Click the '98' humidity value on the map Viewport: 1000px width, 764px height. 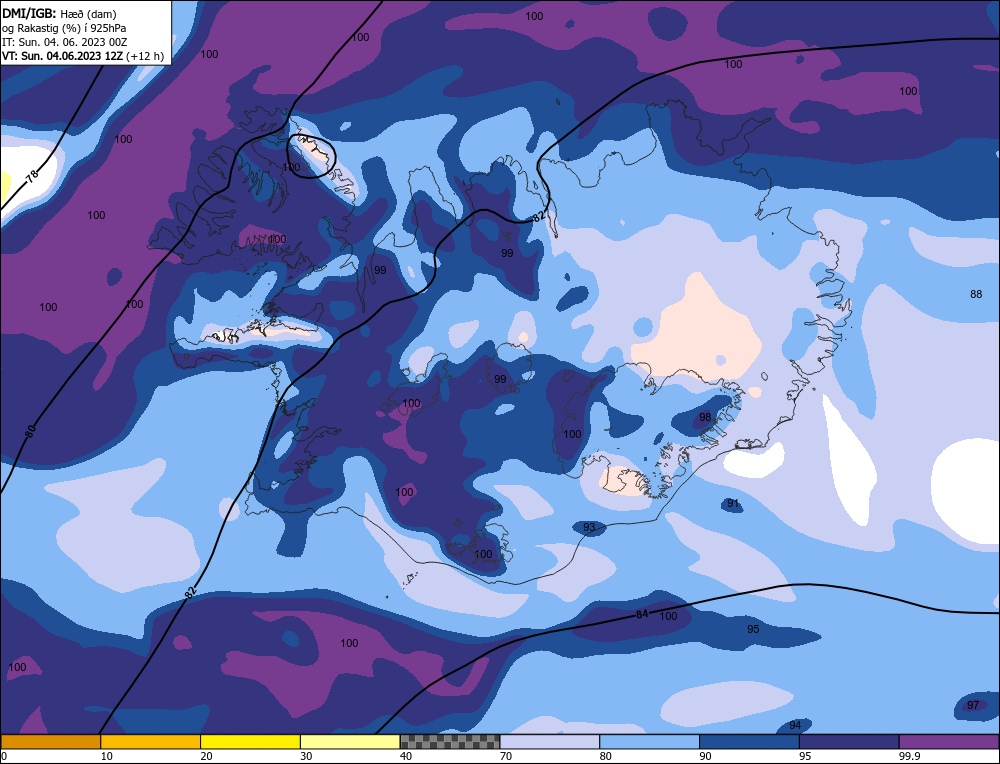click(x=705, y=417)
